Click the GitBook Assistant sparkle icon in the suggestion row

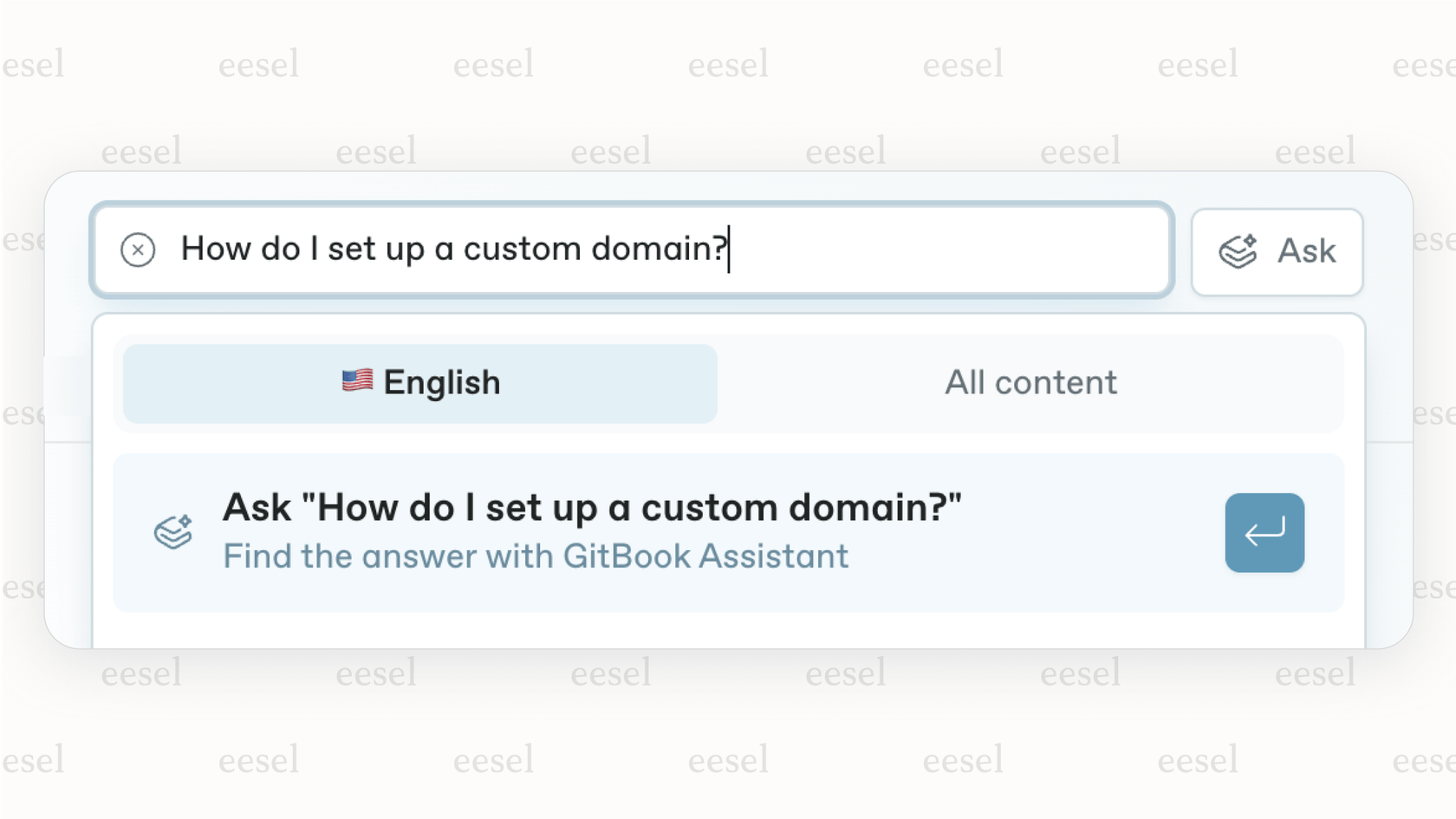click(172, 532)
